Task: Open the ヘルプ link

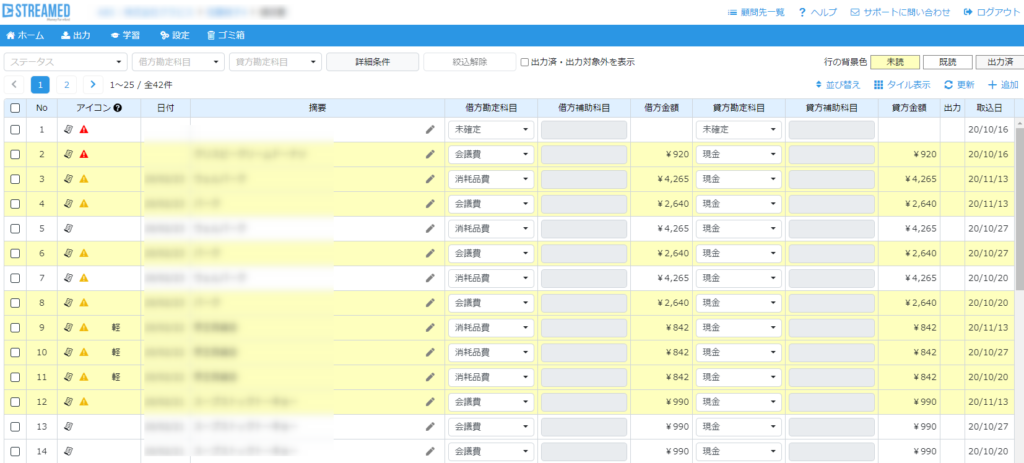Action: 818,12
